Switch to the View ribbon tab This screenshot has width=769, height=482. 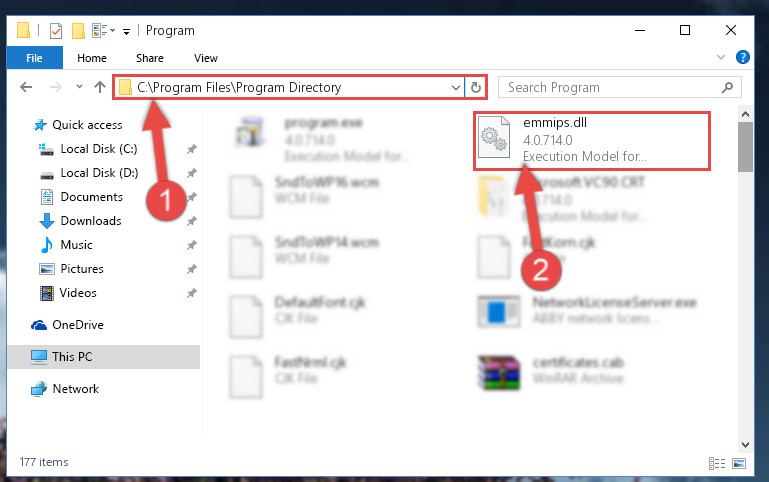click(x=205, y=58)
